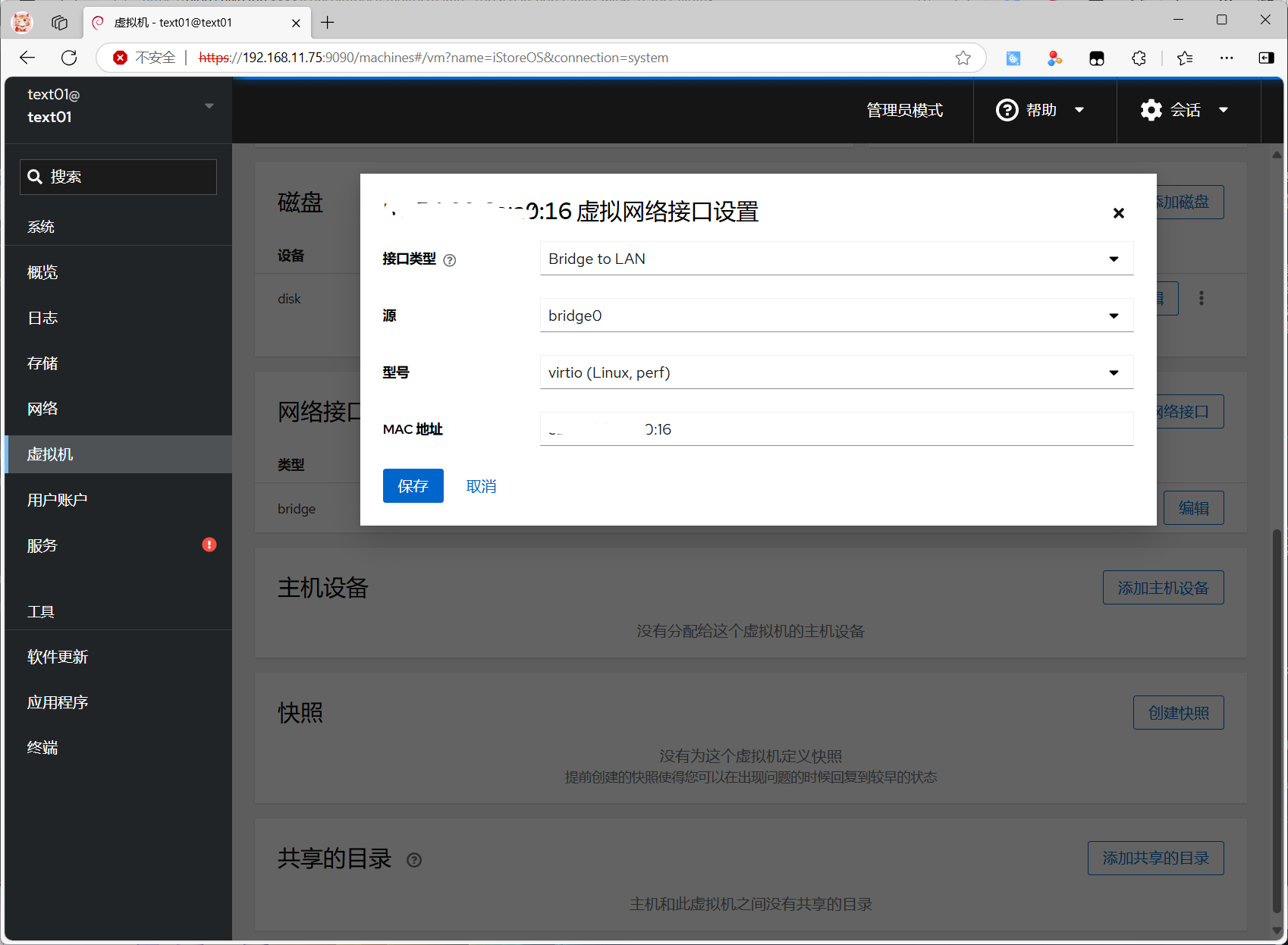Click the interface type help icon
Screen dimensions: 1288x945
click(x=450, y=260)
